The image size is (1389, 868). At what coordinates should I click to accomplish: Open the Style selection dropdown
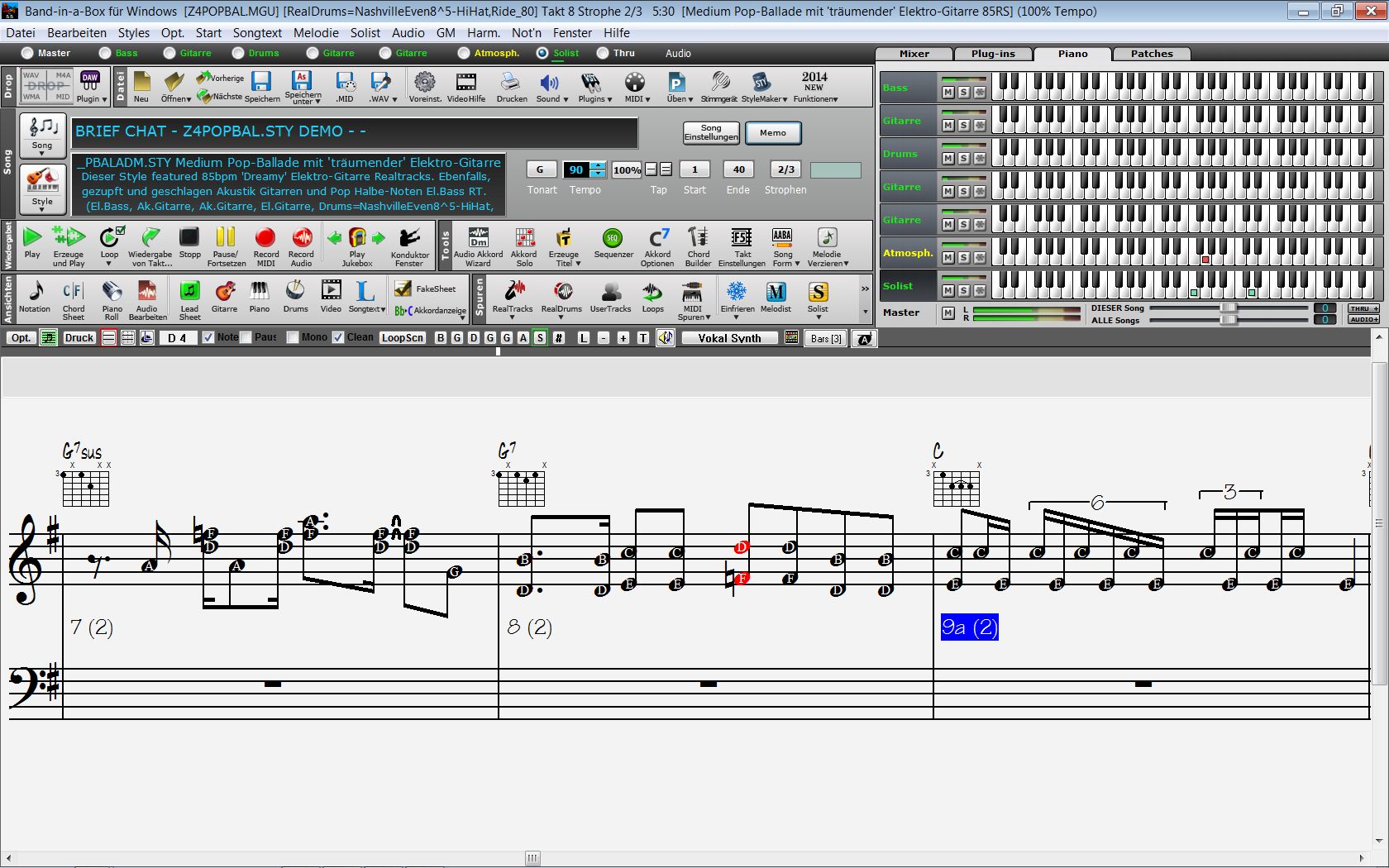click(42, 188)
